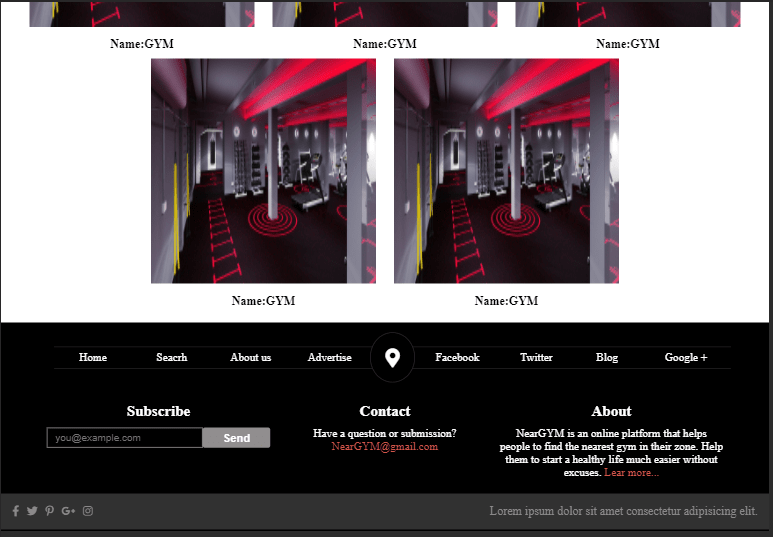Open the Instagram icon link
This screenshot has height=537, width=773.
[x=88, y=511]
